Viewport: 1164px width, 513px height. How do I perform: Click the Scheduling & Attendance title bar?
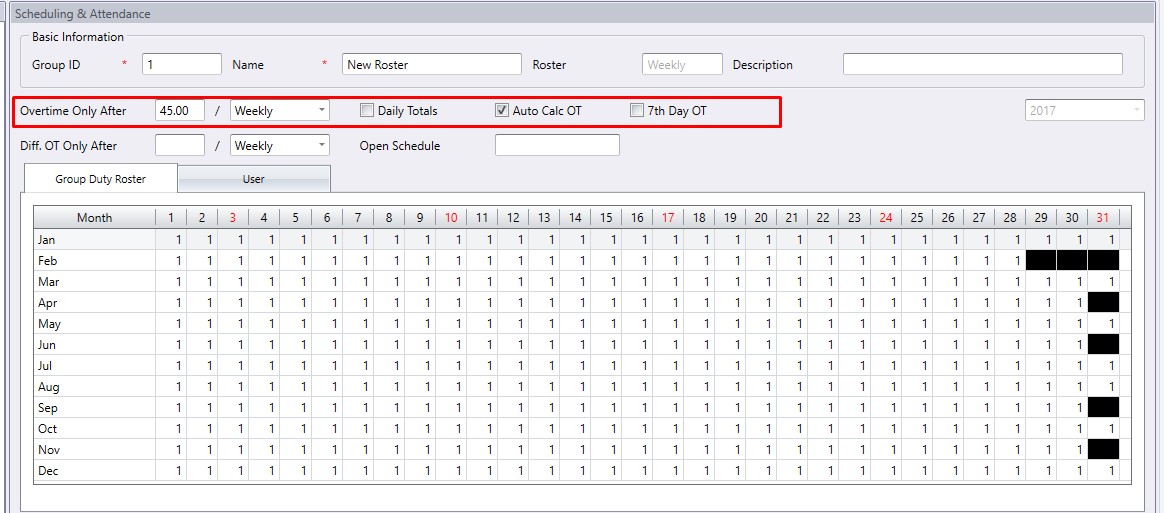582,13
